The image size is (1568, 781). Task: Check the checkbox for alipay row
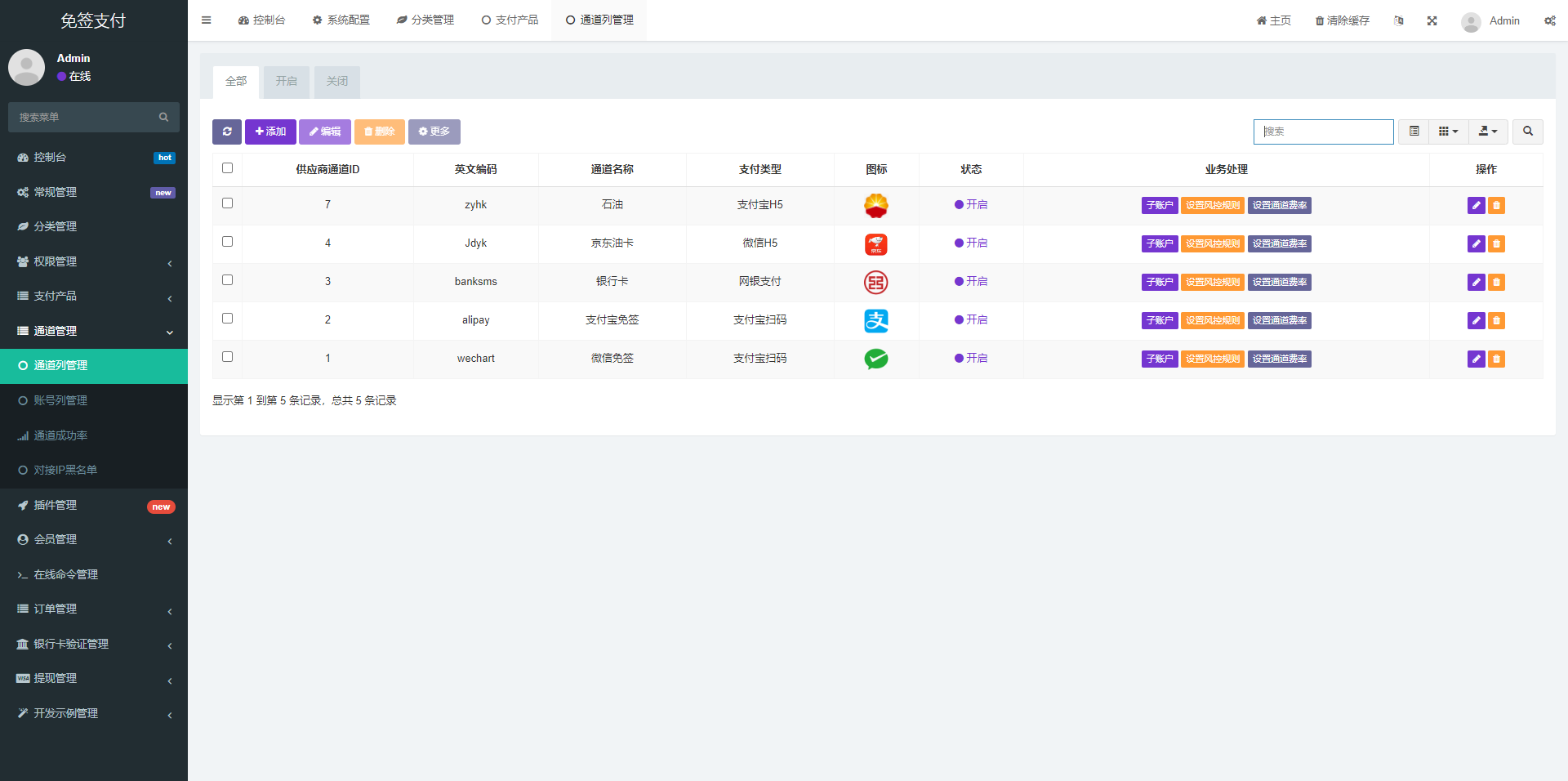point(227,318)
